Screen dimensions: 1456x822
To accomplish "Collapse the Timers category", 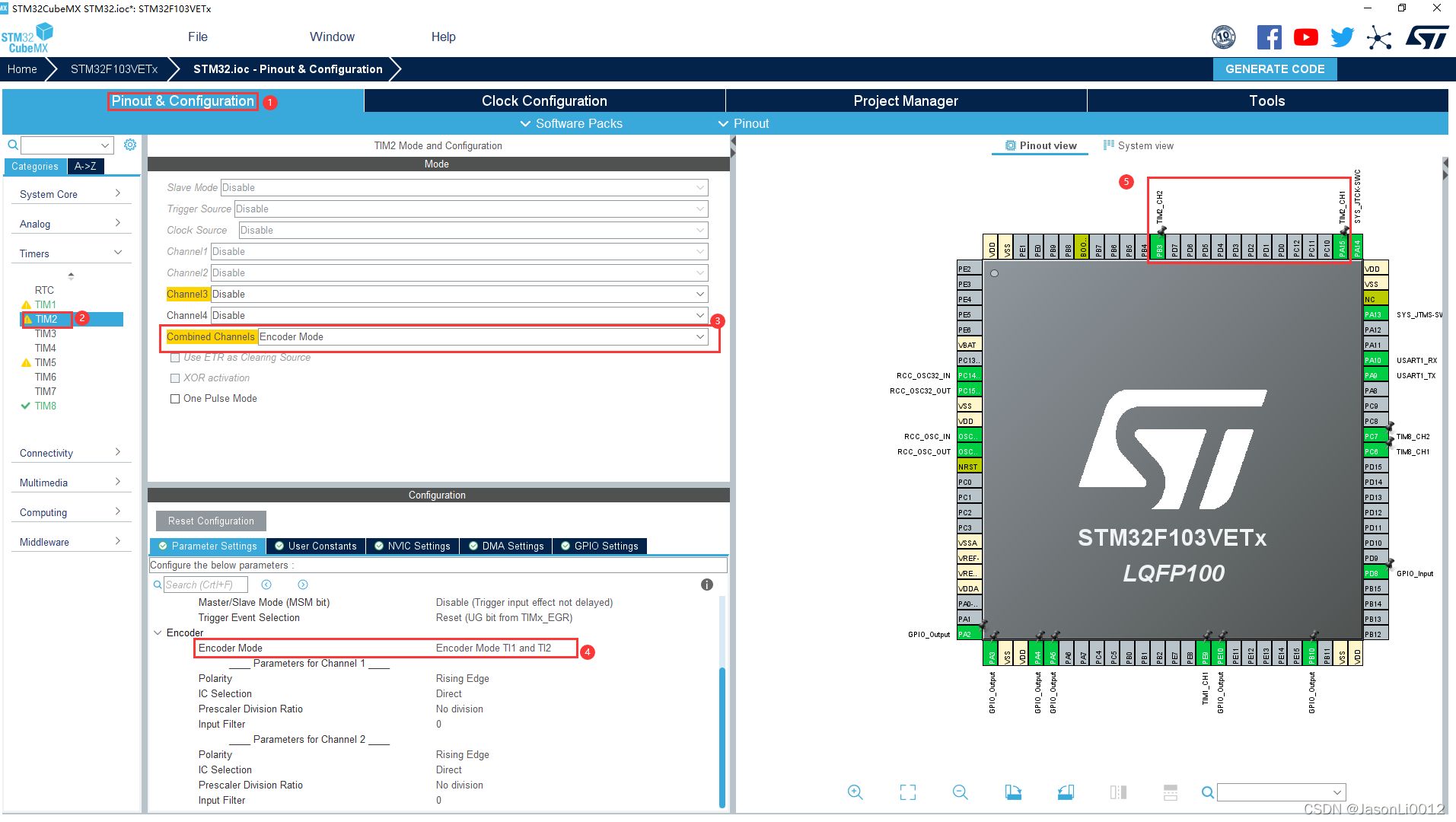I will [x=71, y=253].
